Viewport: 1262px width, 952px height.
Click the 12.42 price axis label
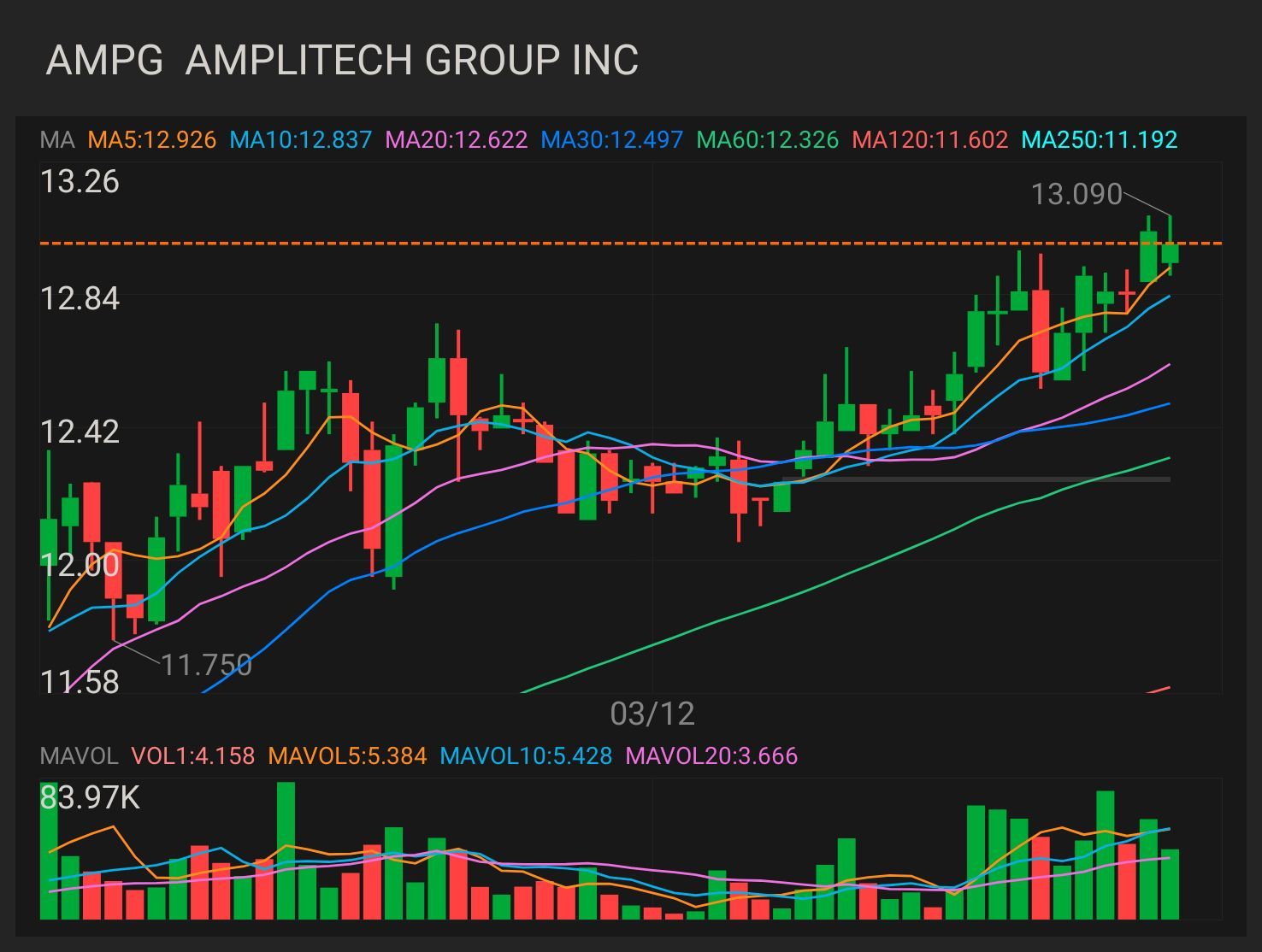click(80, 432)
